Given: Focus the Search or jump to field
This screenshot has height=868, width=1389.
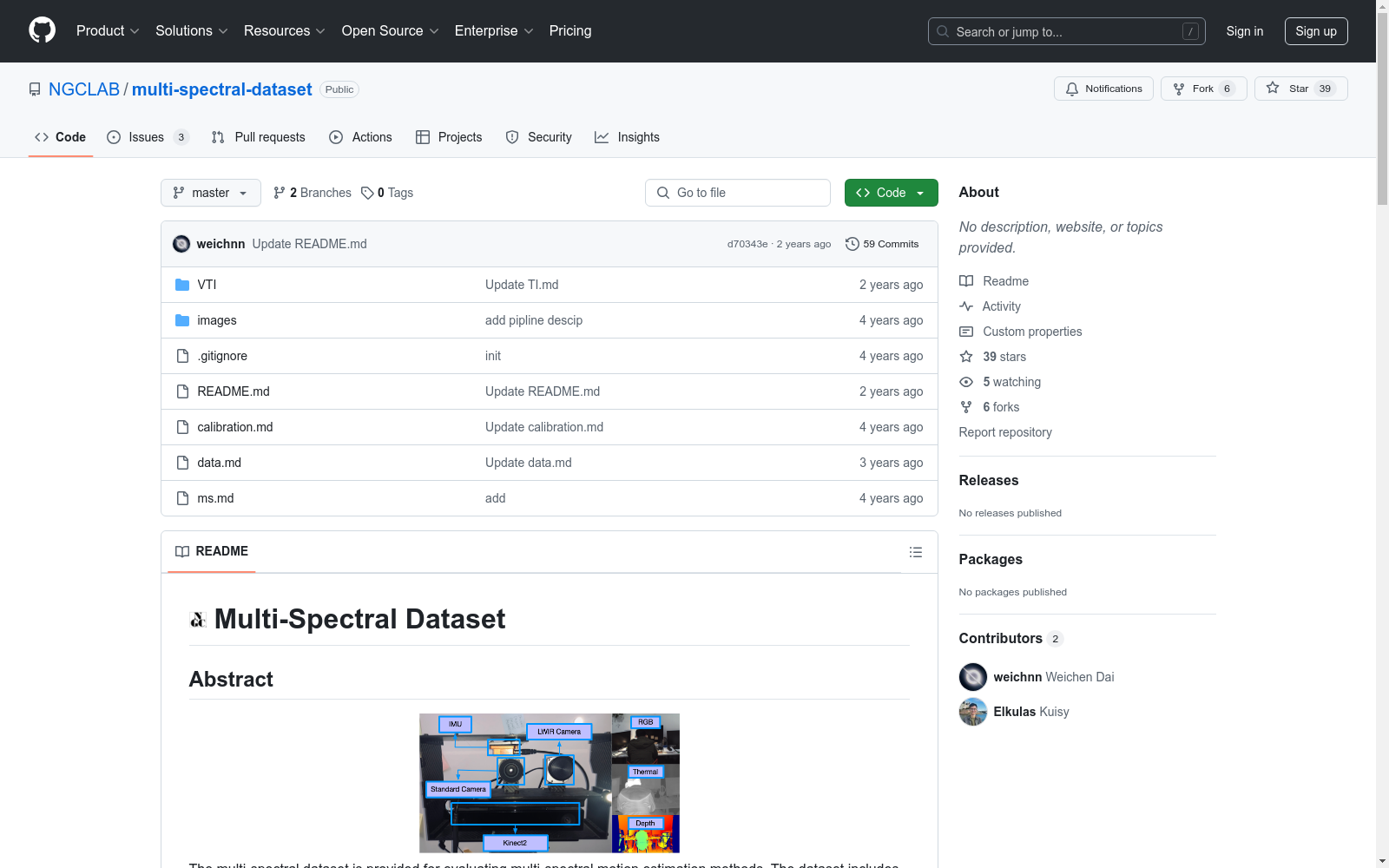Looking at the screenshot, I should click(1066, 31).
